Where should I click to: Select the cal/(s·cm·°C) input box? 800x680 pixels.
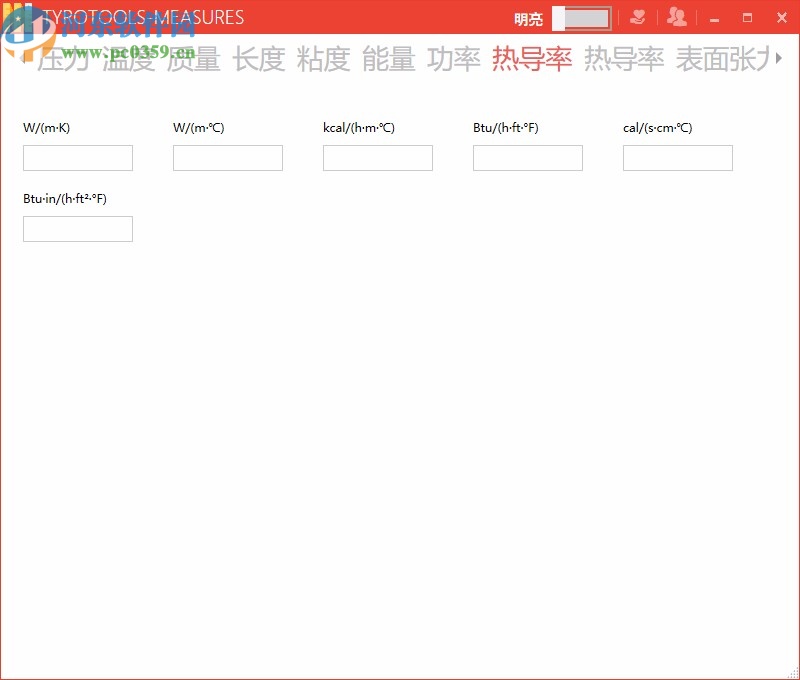[677, 157]
